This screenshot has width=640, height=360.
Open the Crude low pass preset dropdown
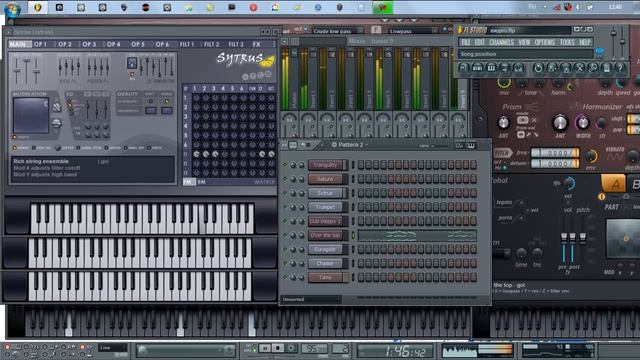point(338,31)
